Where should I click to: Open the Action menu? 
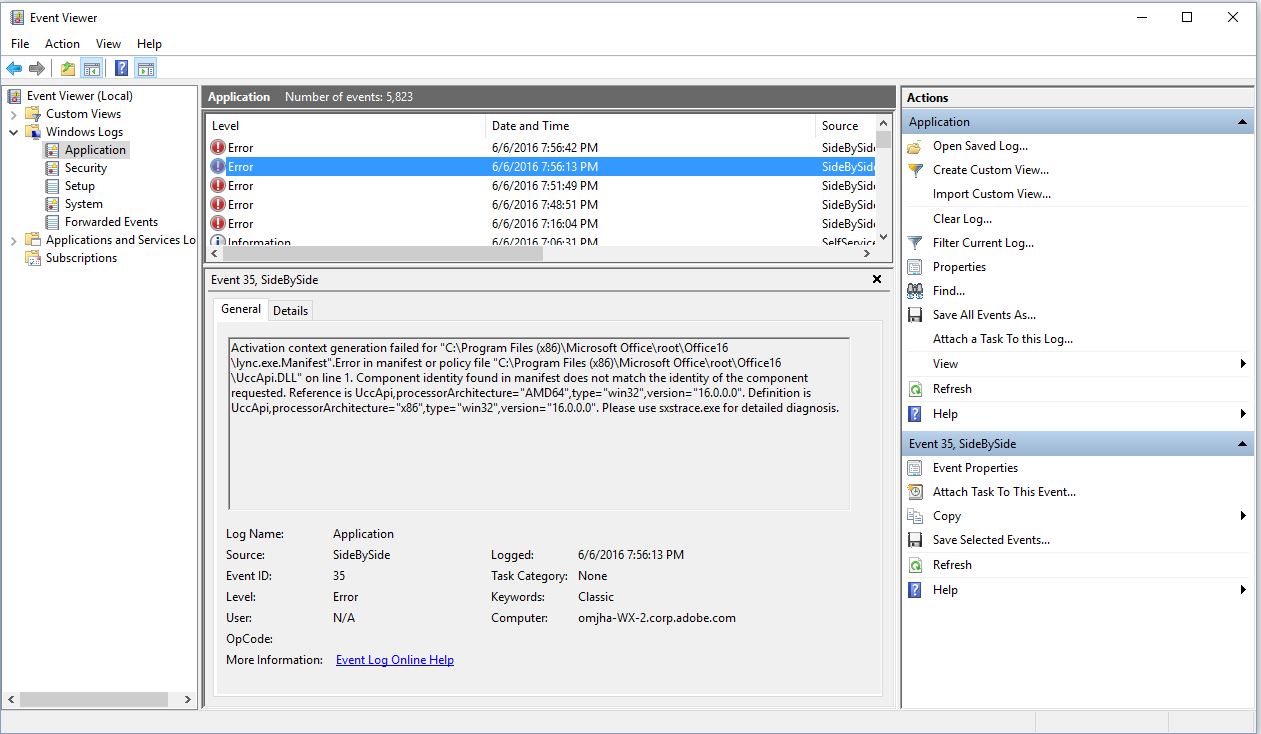[x=62, y=44]
